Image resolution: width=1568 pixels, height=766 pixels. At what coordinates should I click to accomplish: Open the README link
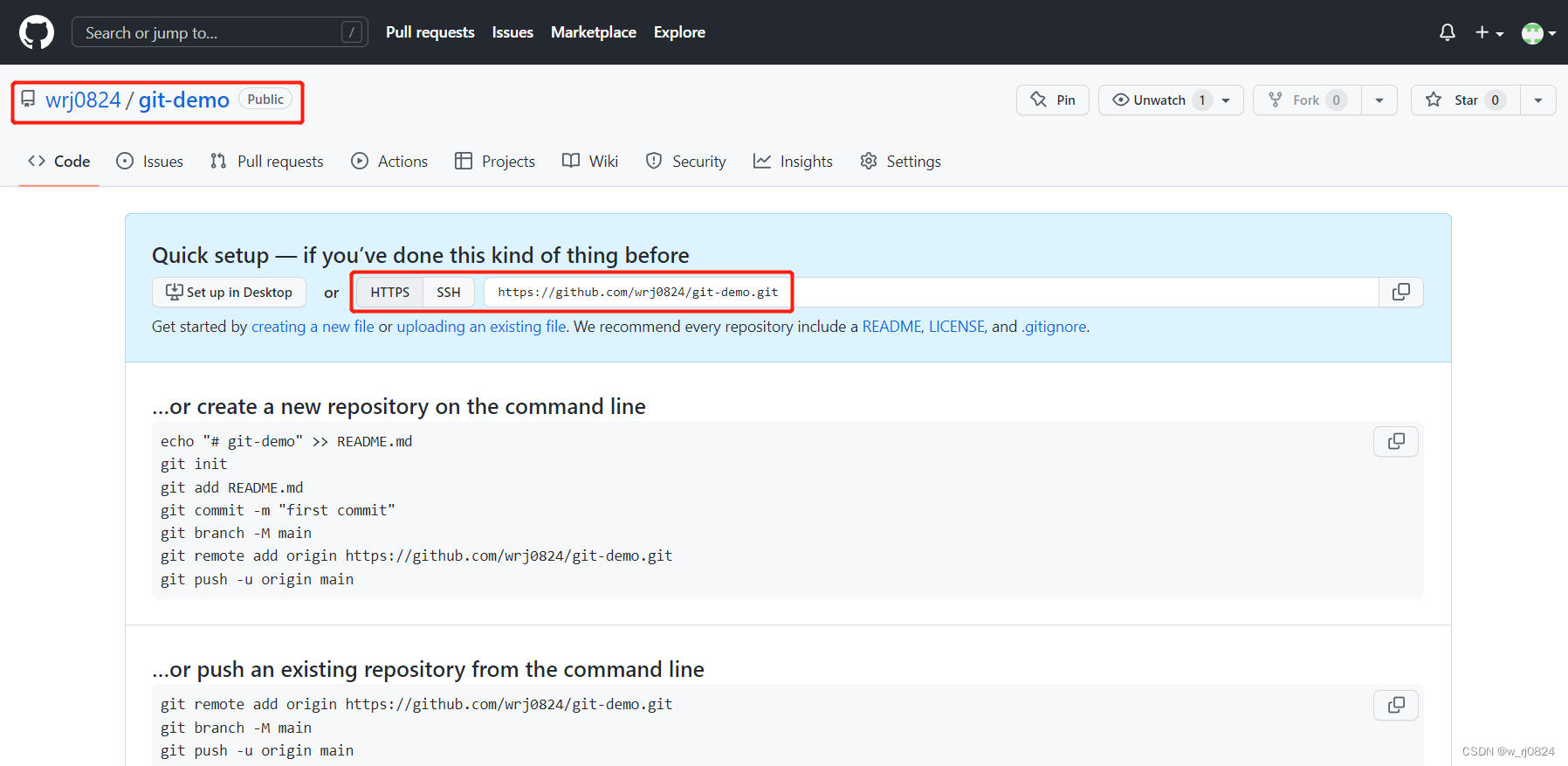coord(891,327)
